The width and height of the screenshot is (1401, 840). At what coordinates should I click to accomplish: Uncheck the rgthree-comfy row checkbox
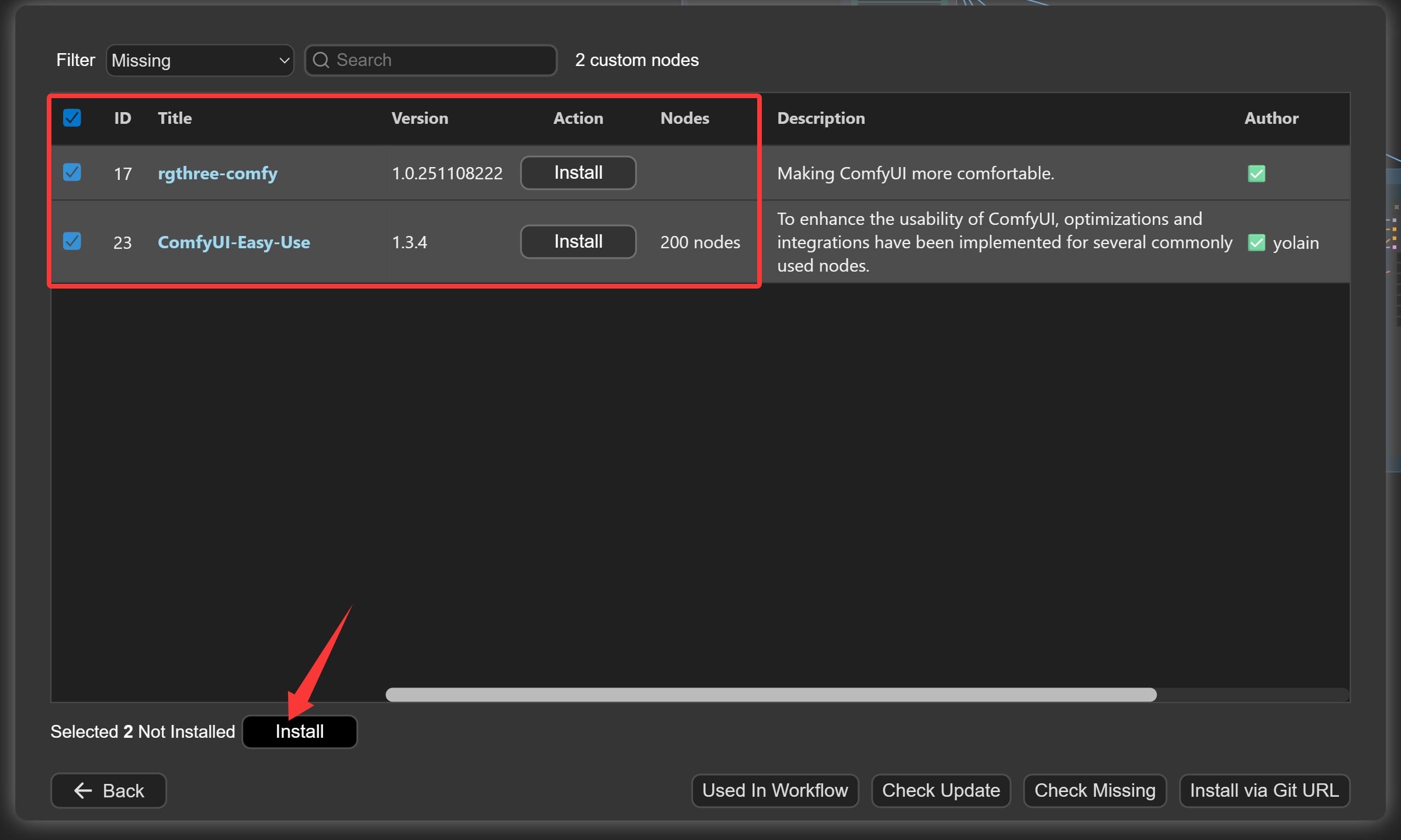coord(72,172)
